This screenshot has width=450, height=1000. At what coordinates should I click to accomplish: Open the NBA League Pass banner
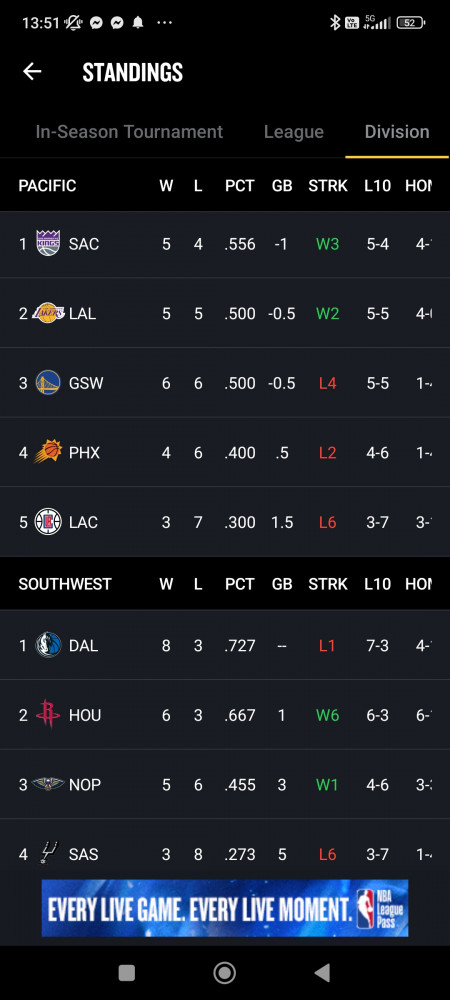tap(225, 908)
